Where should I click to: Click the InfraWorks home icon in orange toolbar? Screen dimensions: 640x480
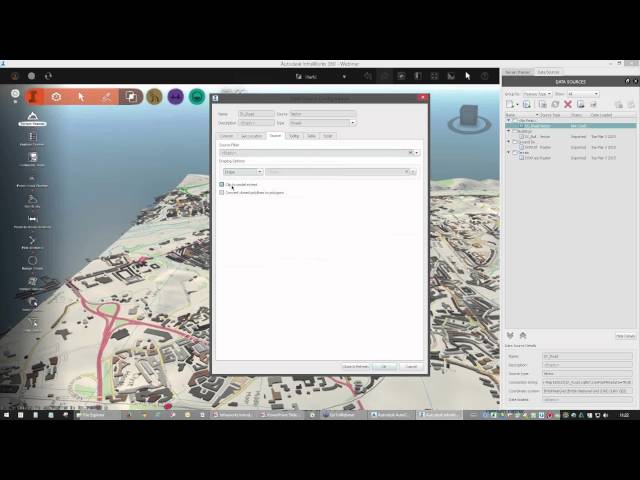point(35,97)
